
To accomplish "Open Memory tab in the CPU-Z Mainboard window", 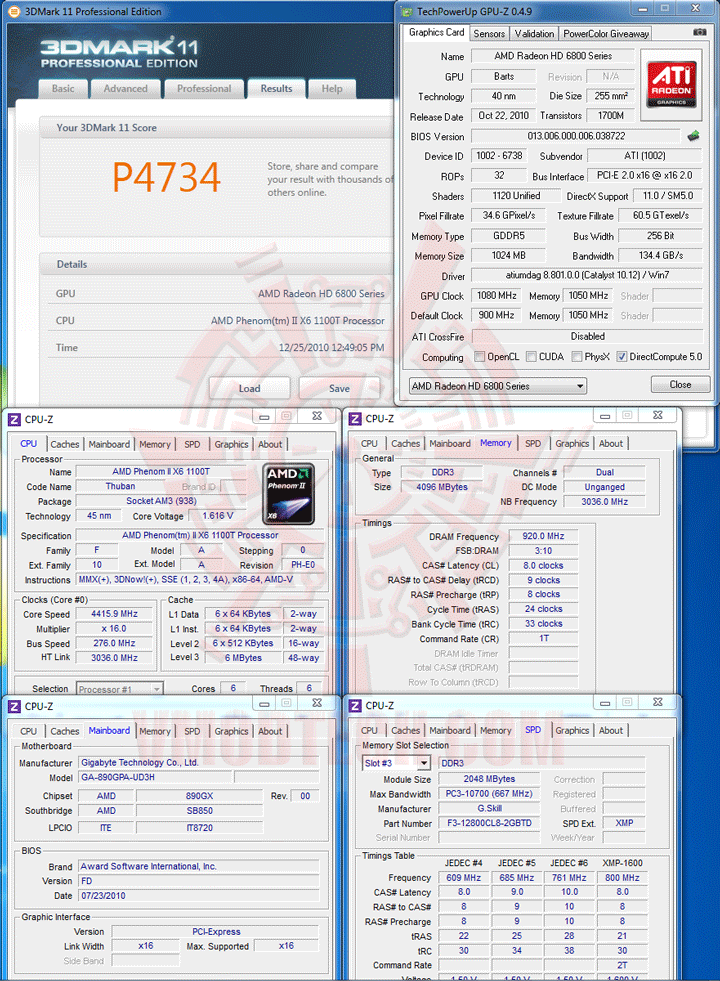I will [x=155, y=731].
